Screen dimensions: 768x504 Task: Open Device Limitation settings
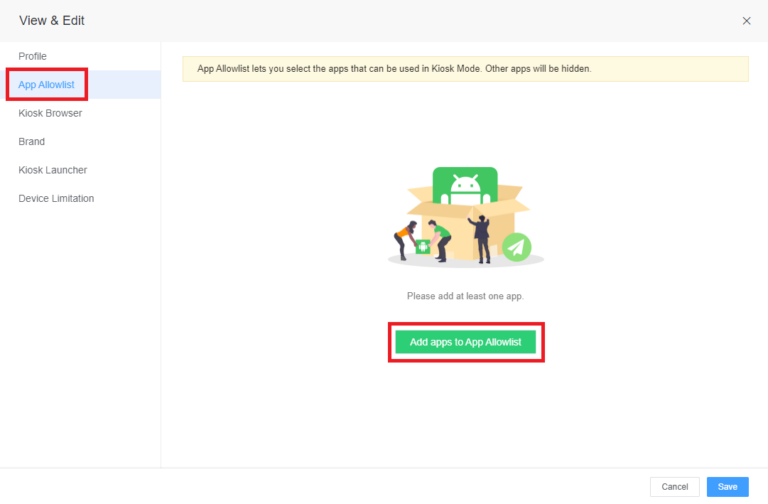tap(56, 198)
